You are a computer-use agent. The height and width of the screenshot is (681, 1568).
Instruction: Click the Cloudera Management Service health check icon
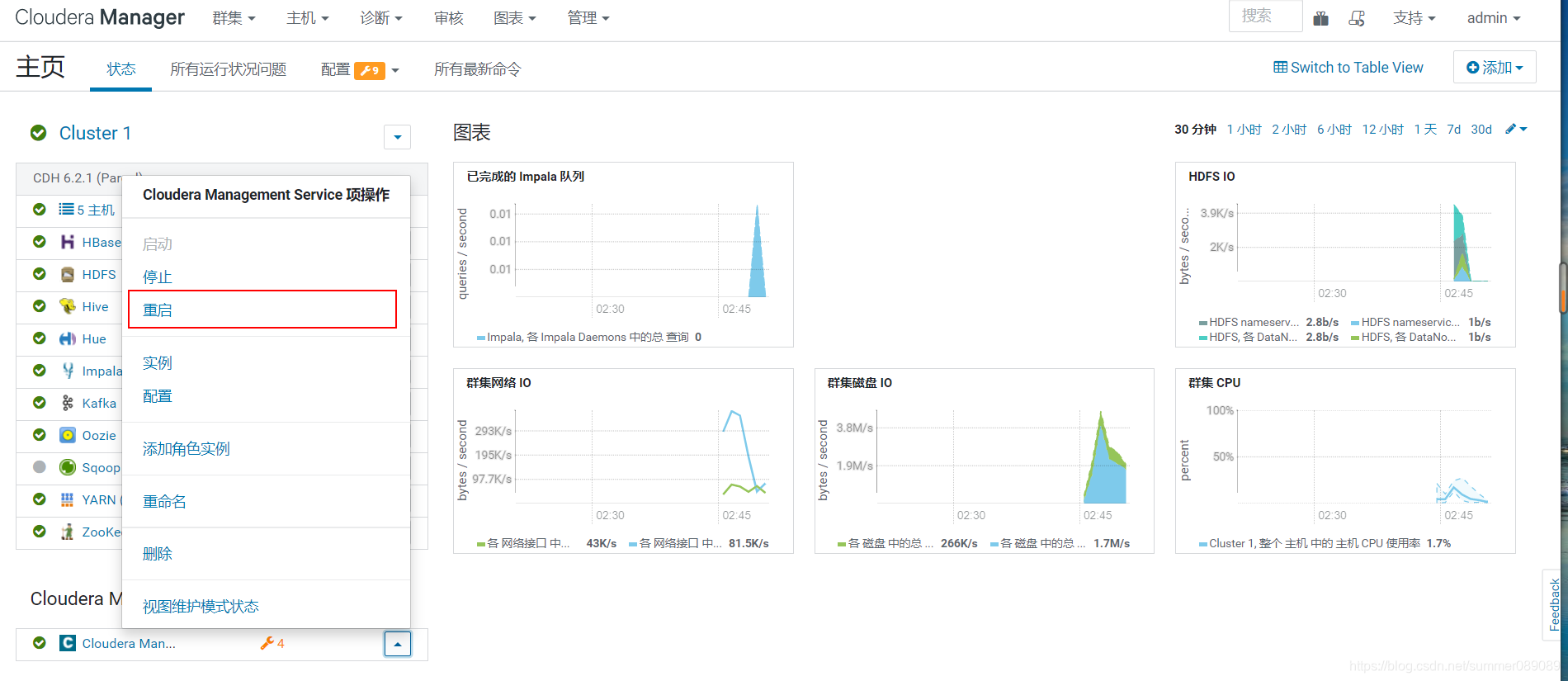pos(39,643)
